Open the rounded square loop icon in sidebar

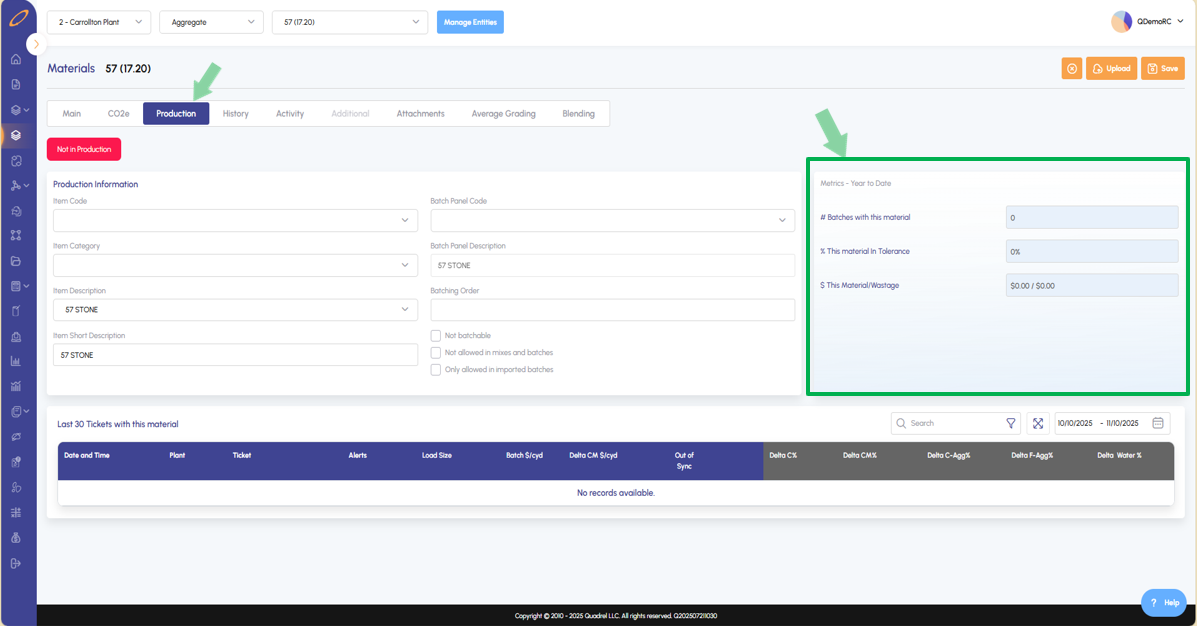(16, 160)
